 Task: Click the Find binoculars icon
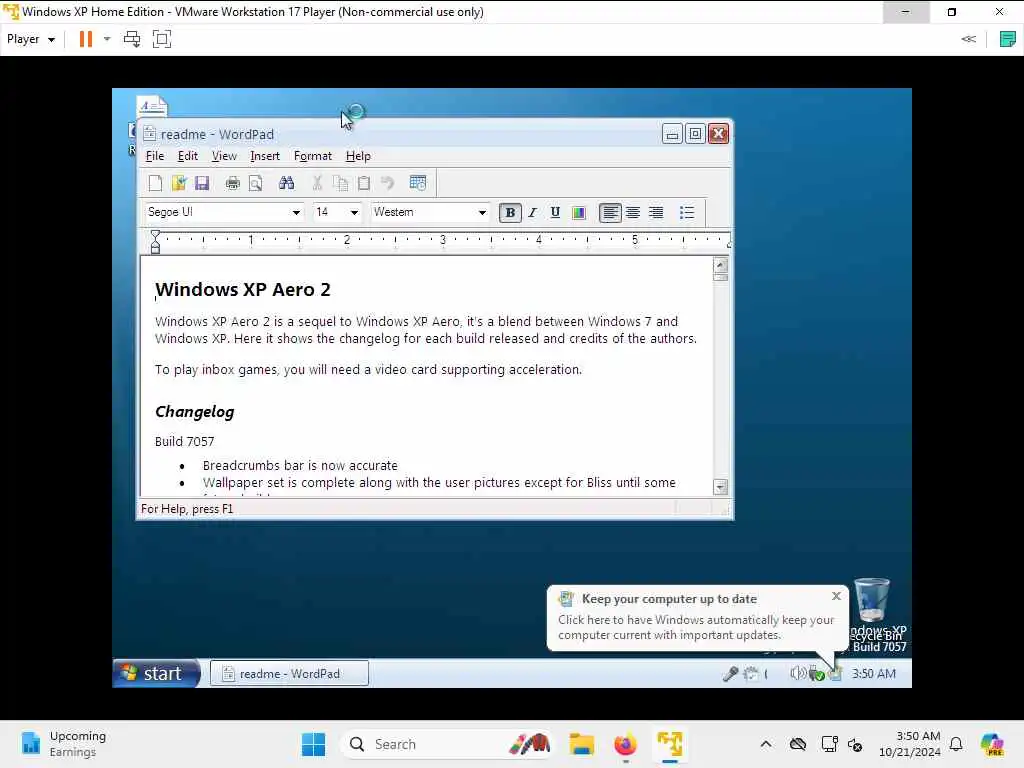click(x=286, y=184)
